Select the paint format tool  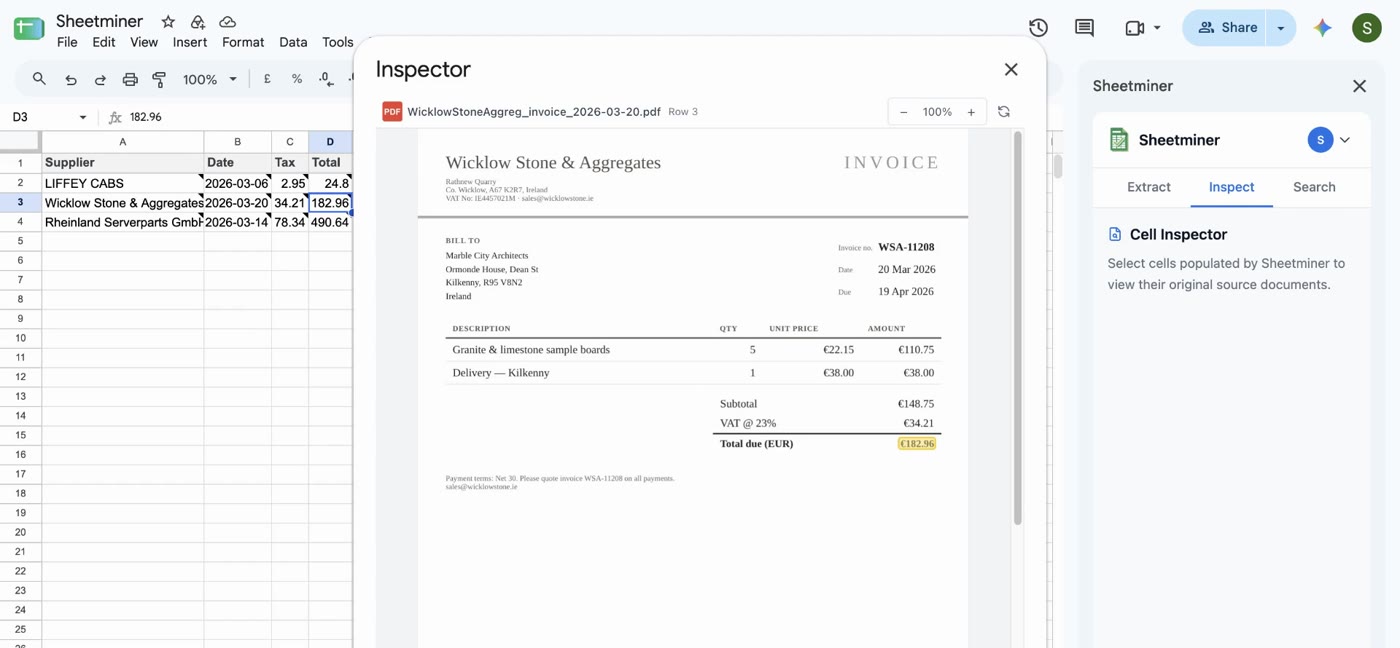coord(159,79)
